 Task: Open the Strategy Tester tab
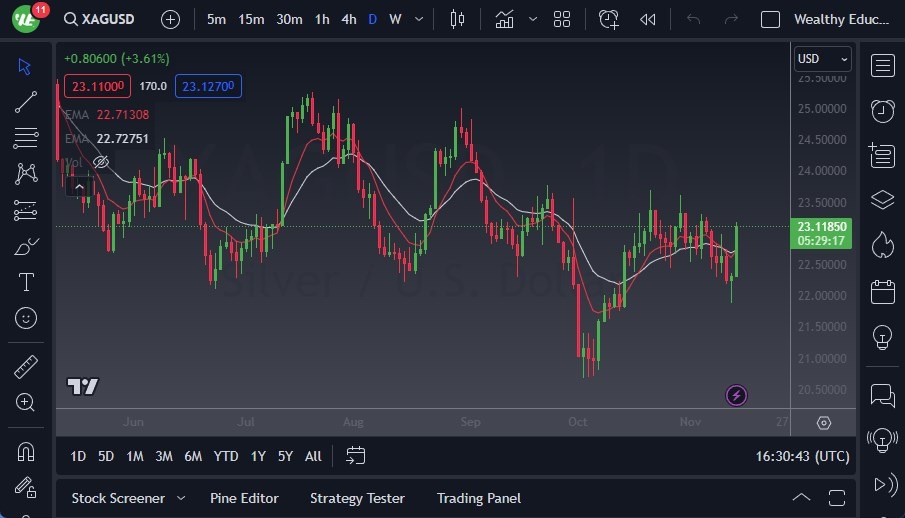point(357,498)
